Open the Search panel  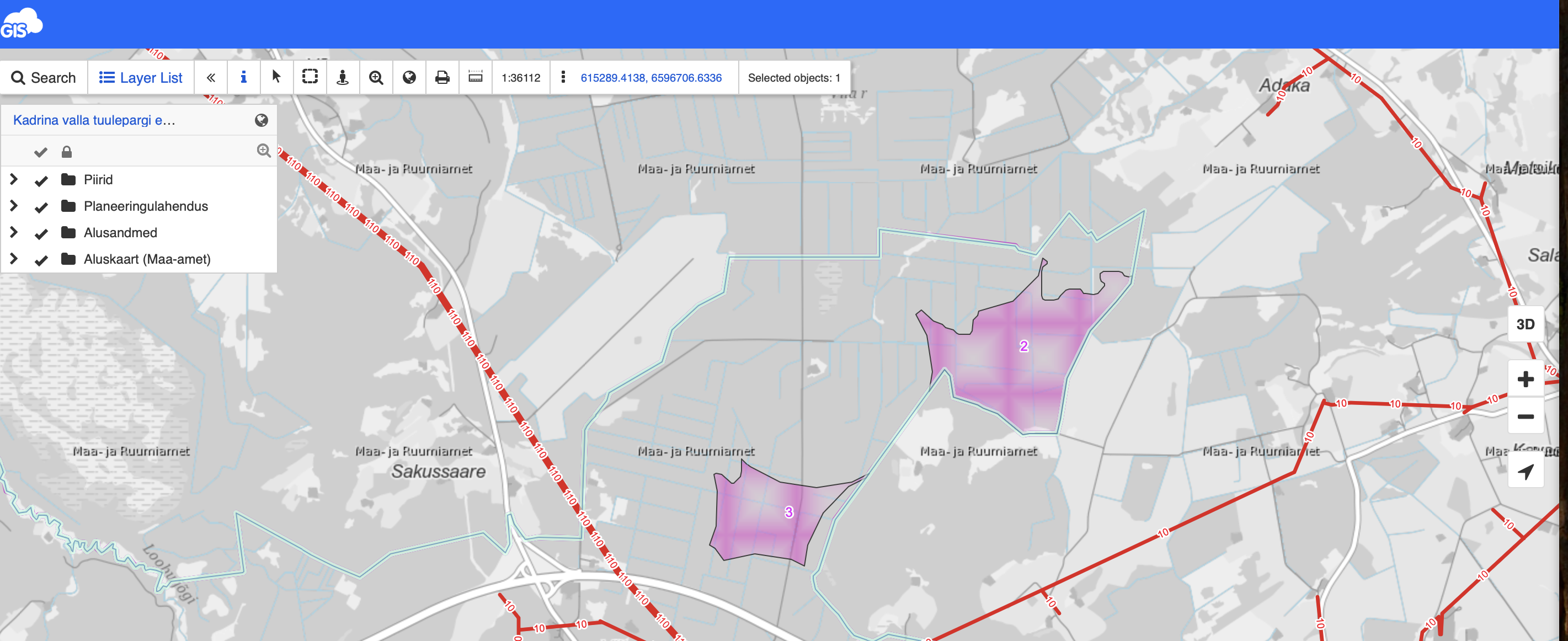(44, 77)
